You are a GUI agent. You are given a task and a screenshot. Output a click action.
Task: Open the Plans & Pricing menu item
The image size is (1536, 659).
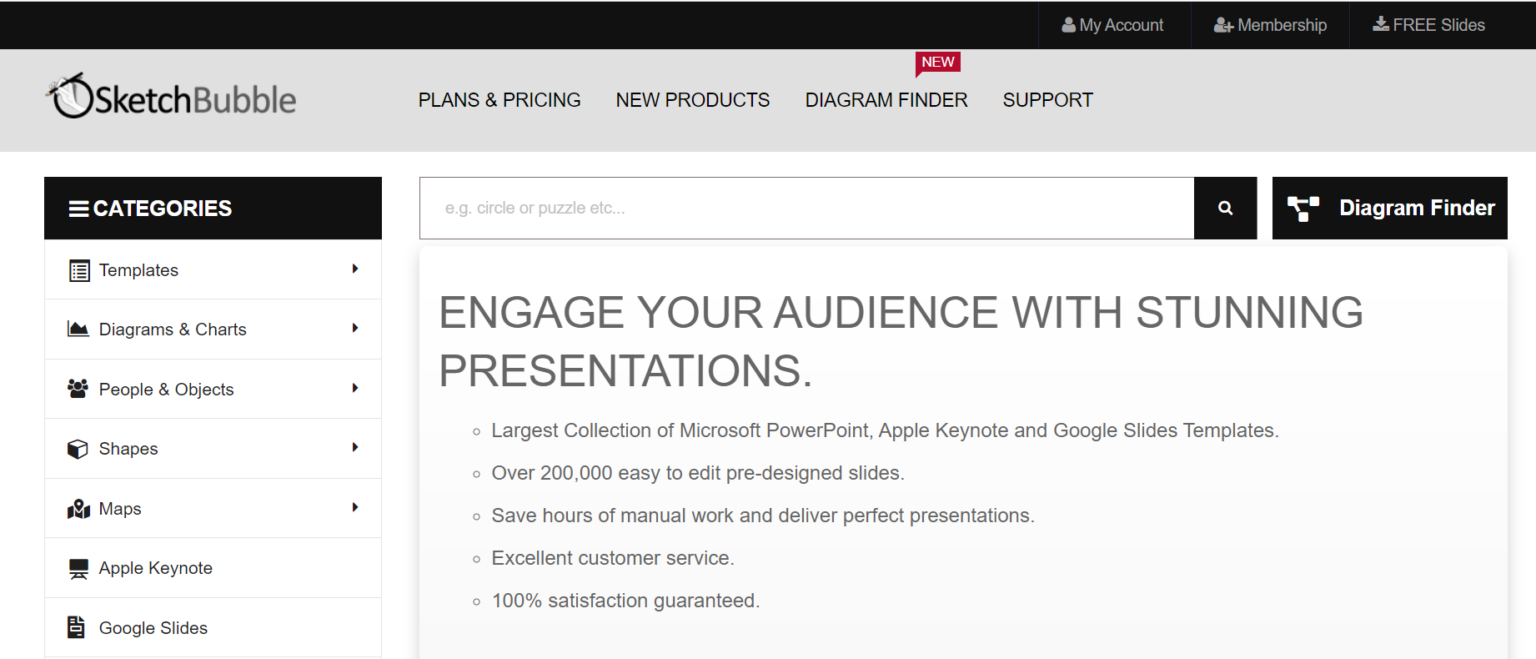(x=499, y=100)
